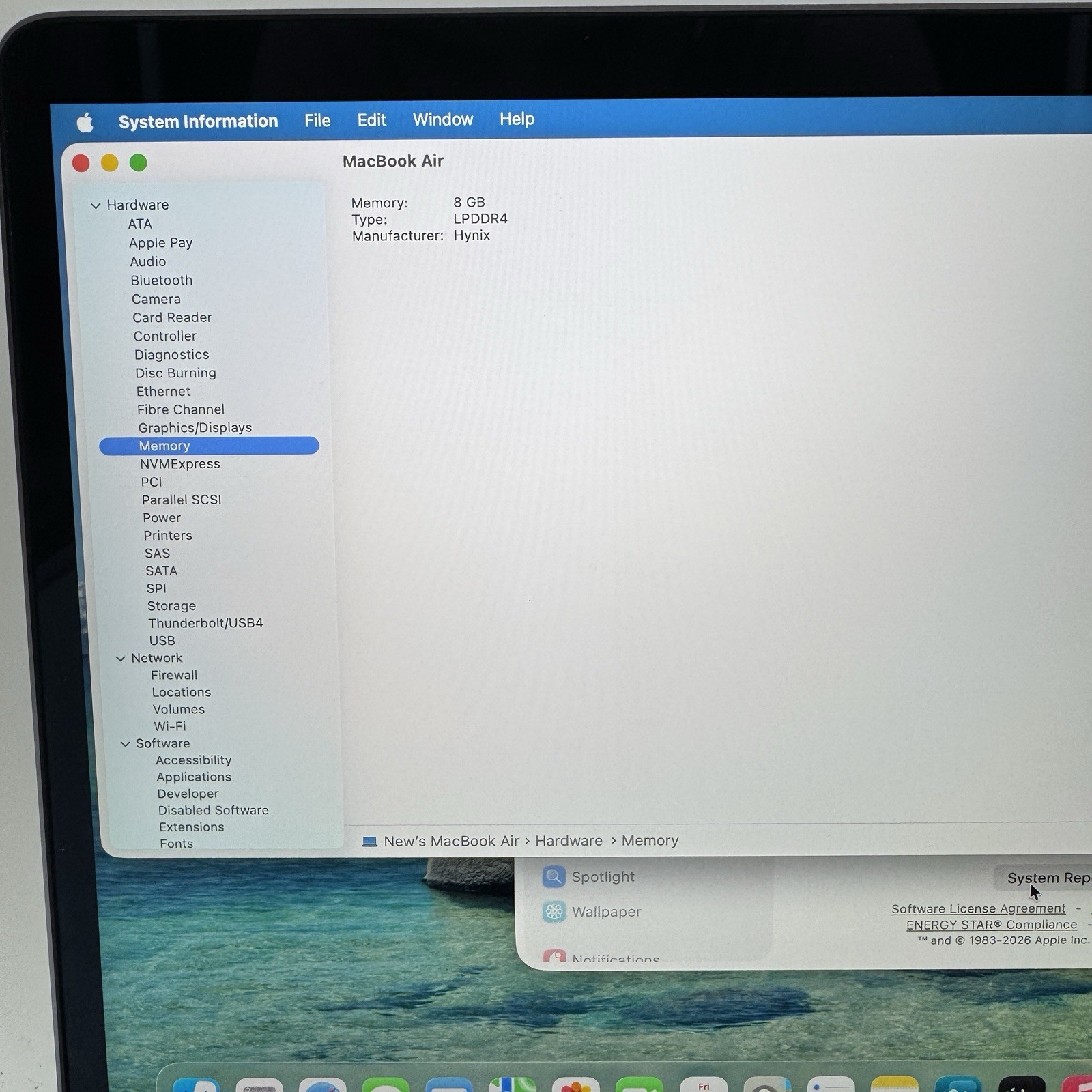This screenshot has height=1092, width=1092.
Task: Select Printers in the sidebar
Action: (x=168, y=536)
